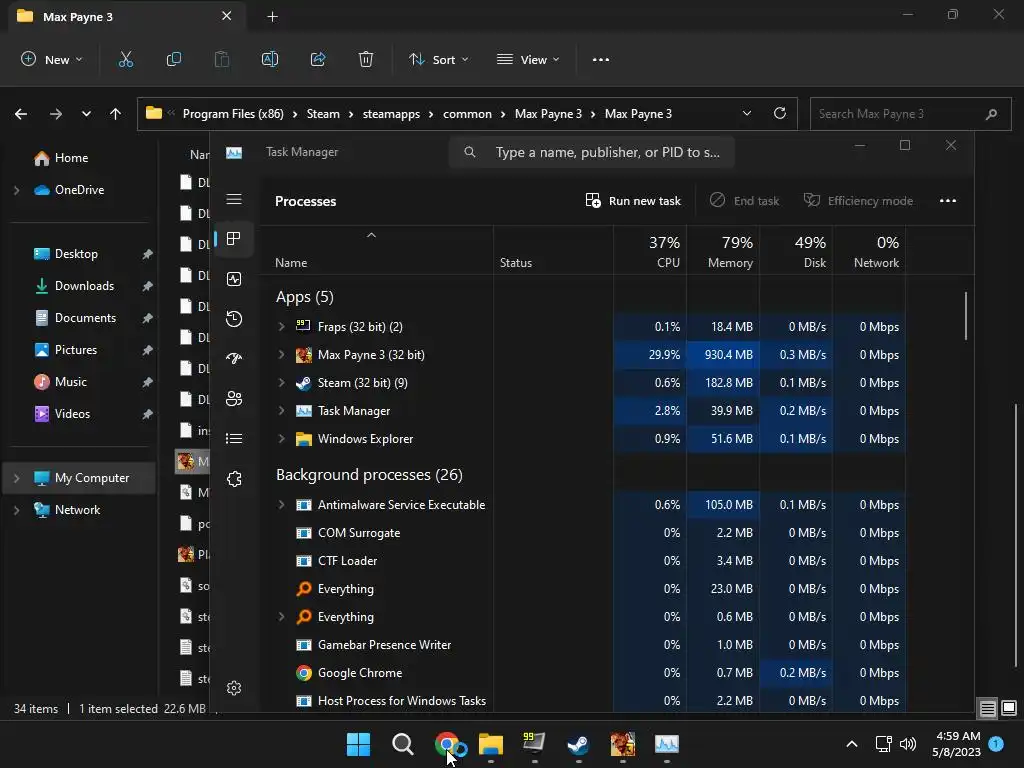
Task: Click the Search Max Payne 3 field
Action: [910, 114]
